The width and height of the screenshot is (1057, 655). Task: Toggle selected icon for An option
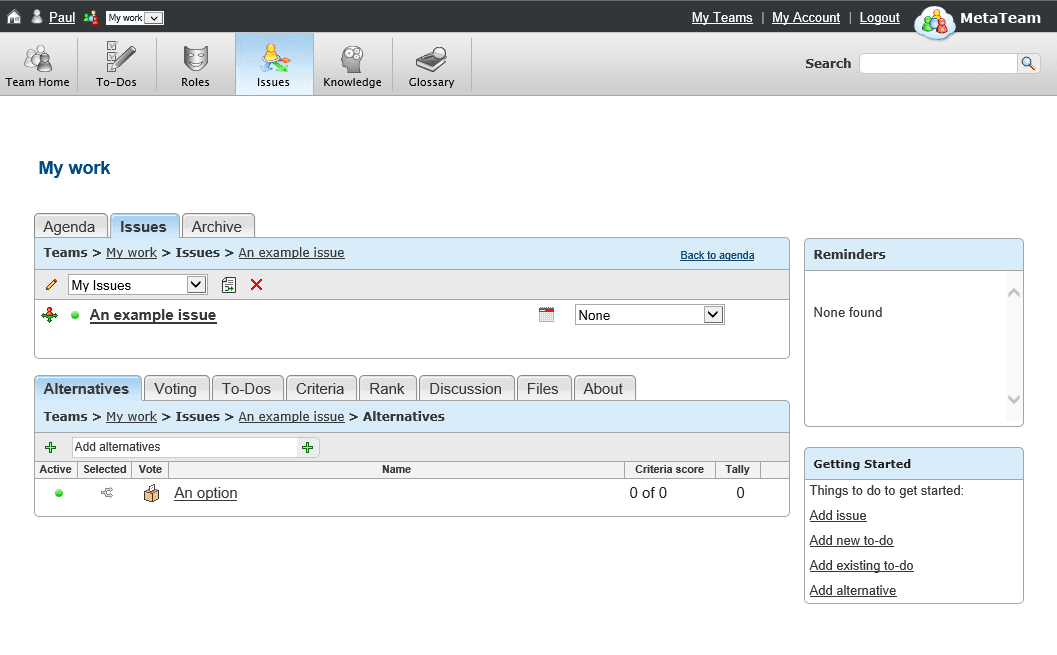(x=107, y=493)
